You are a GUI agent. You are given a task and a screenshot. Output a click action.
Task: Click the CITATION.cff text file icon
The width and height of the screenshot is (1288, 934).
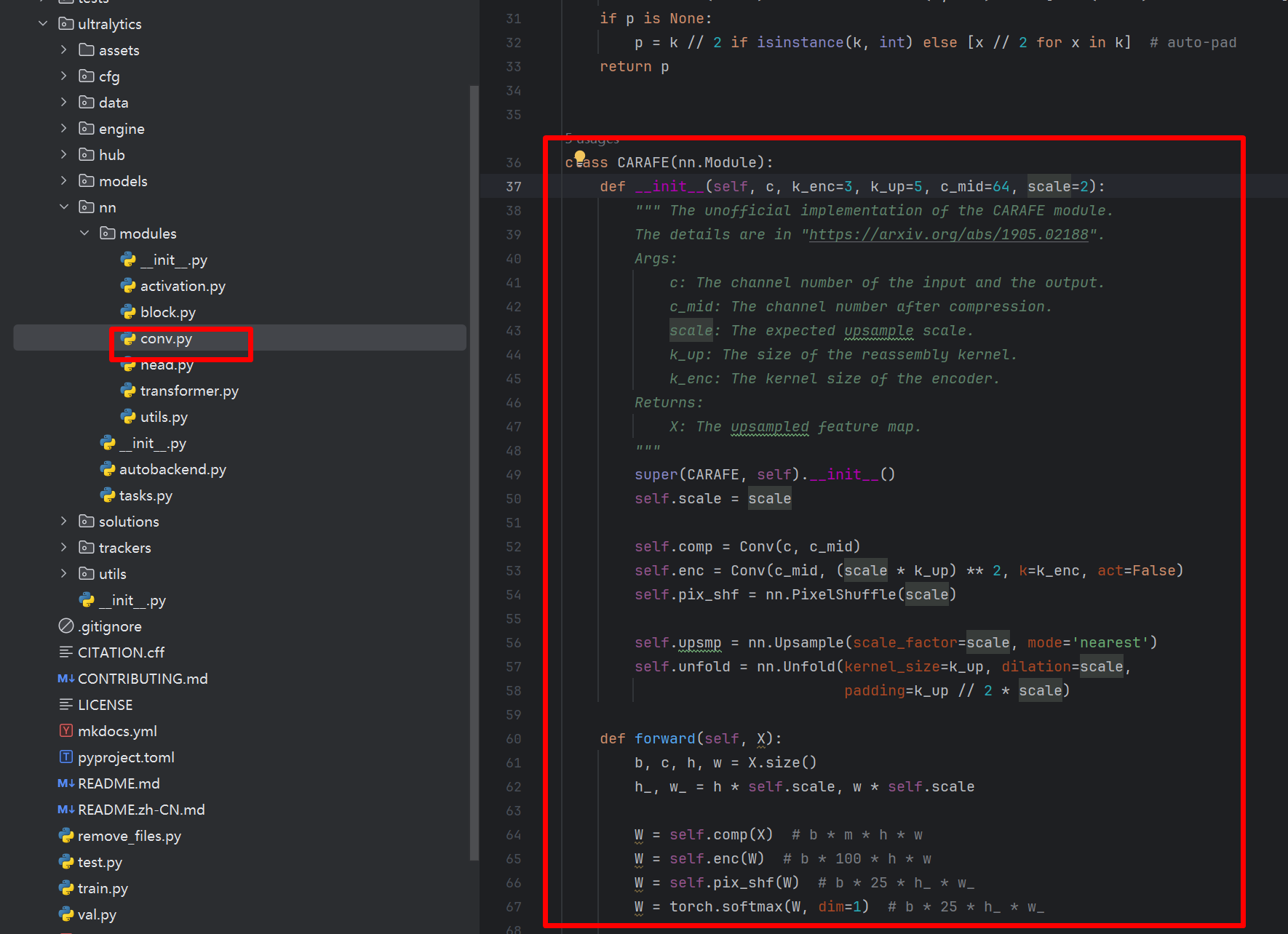tap(66, 652)
